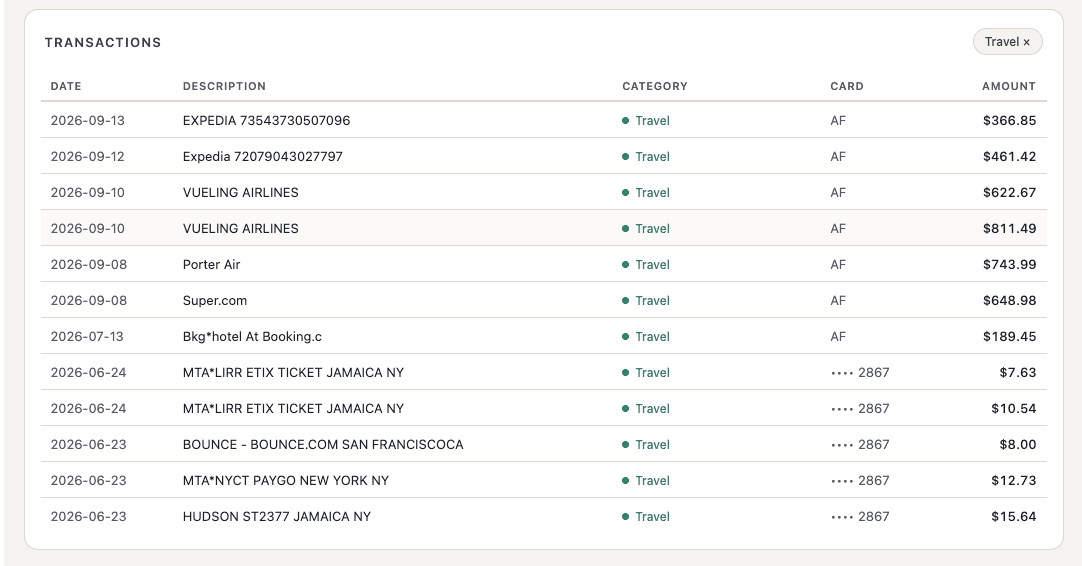This screenshot has height=566, width=1082.
Task: Click the Travel category on the Super.com row
Action: 646,300
